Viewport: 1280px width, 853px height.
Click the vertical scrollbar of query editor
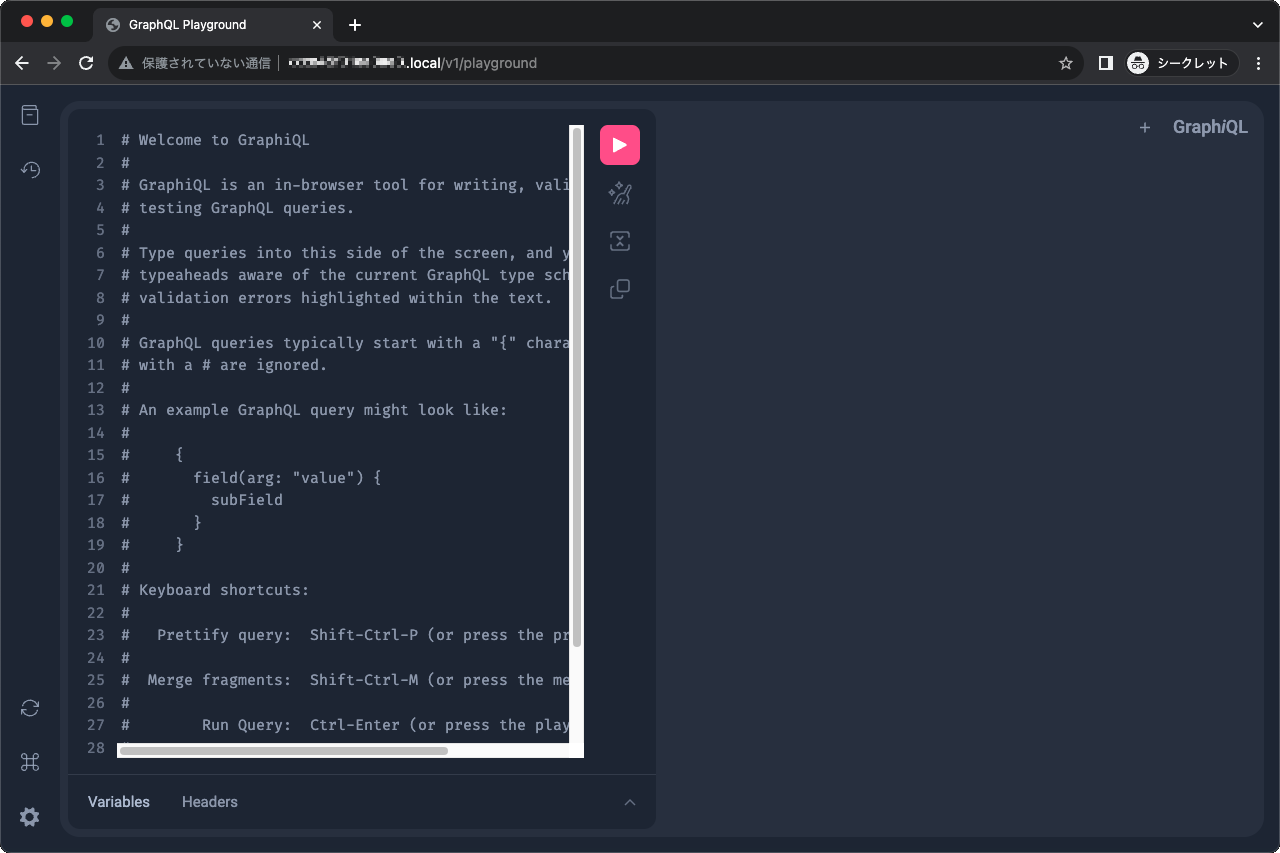(x=577, y=388)
